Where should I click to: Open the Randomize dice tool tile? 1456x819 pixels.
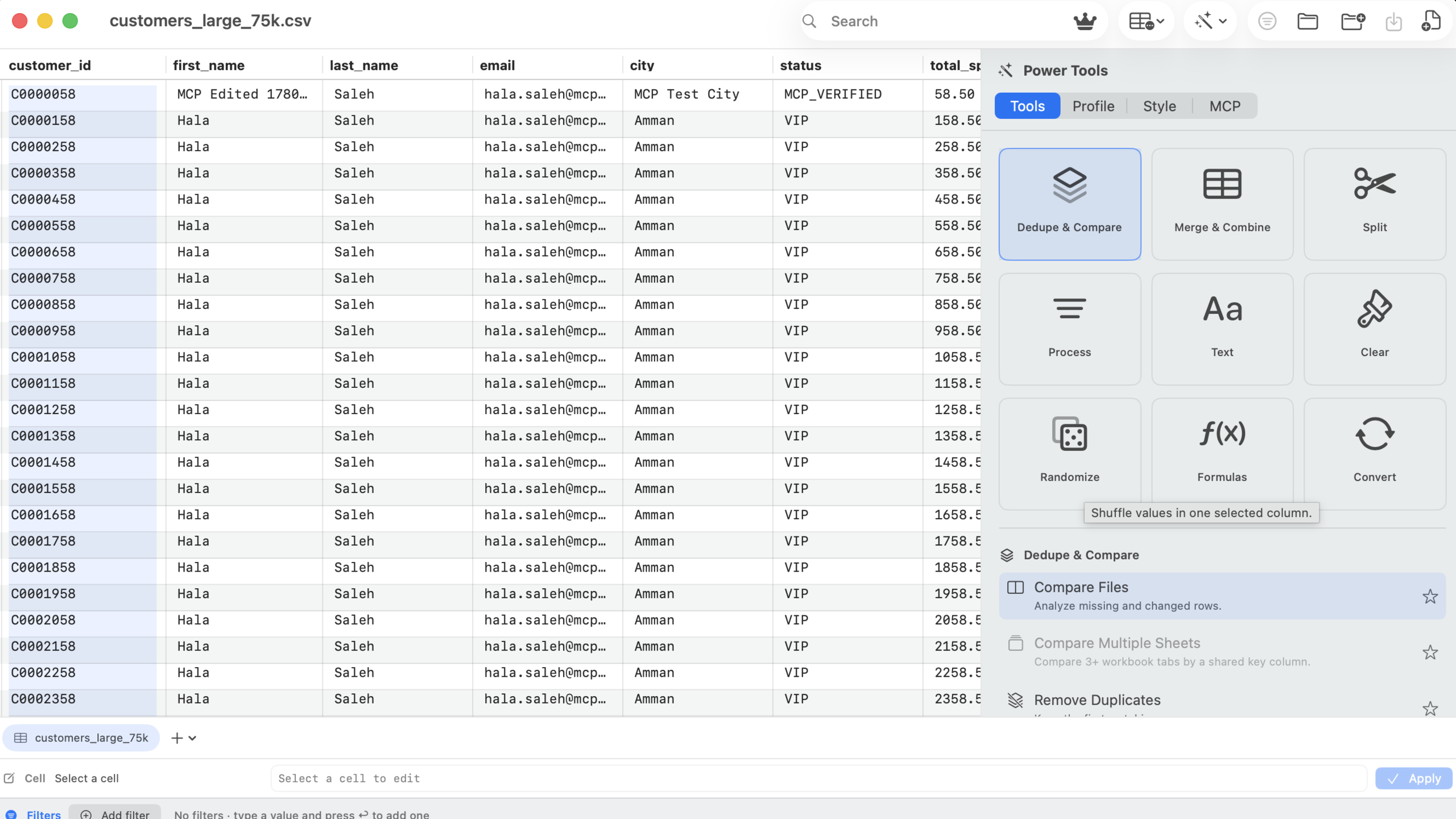(x=1069, y=453)
